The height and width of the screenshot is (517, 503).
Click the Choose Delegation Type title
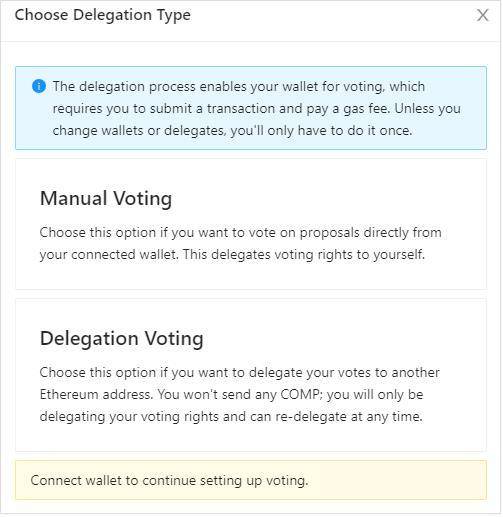[103, 15]
